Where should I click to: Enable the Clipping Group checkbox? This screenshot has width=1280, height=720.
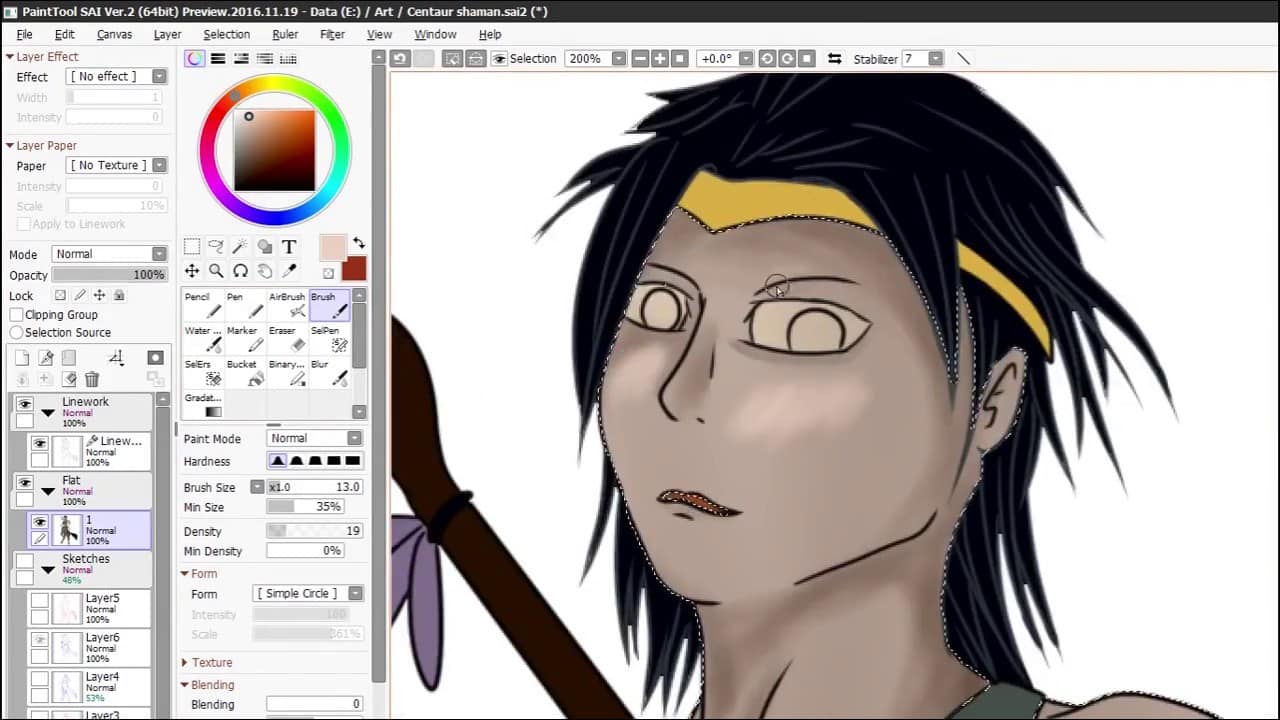(17, 315)
